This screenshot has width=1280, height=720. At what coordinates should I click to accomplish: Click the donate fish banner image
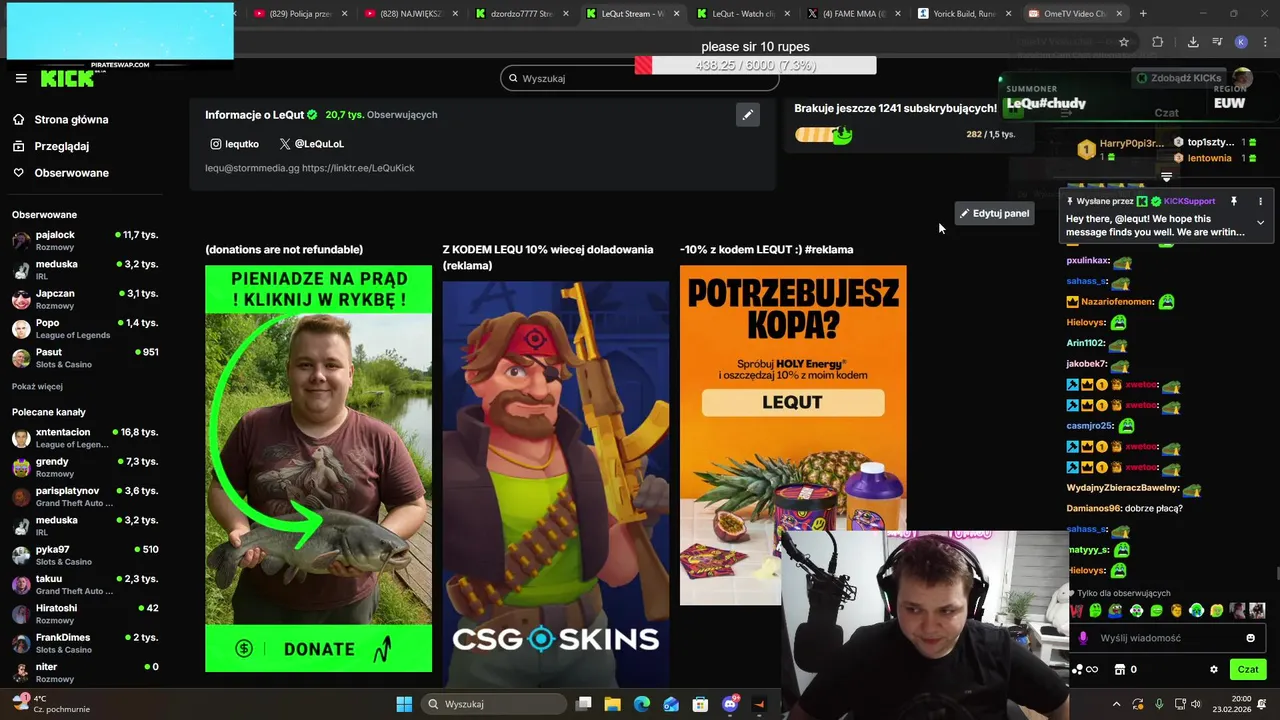(318, 468)
